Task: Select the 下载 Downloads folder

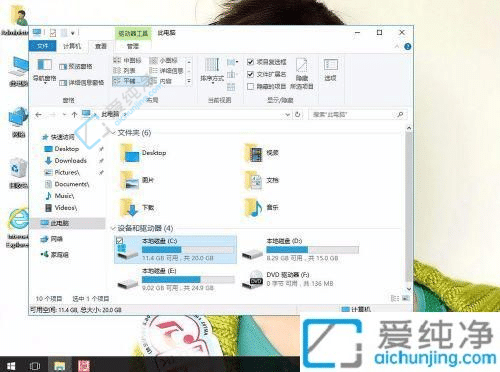Action: 137,208
